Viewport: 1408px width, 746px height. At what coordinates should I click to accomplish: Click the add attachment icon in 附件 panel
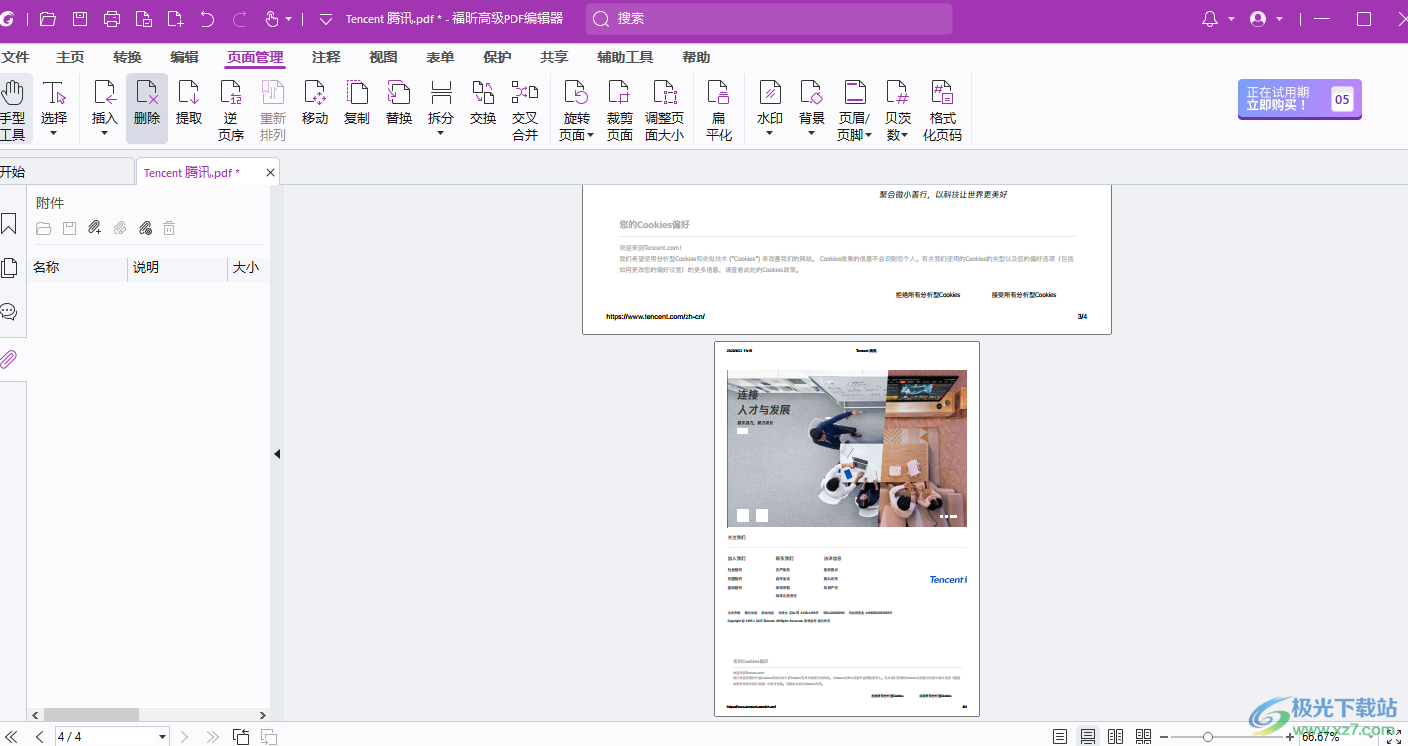pos(94,228)
